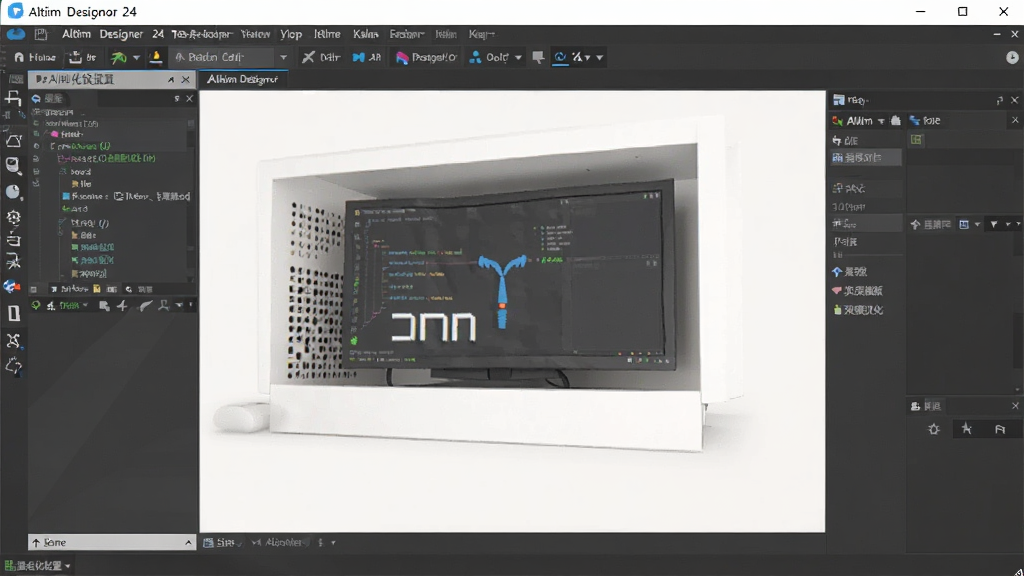Click the four-point cross icon under tree panel
1024x576 pixels.
click(x=122, y=305)
